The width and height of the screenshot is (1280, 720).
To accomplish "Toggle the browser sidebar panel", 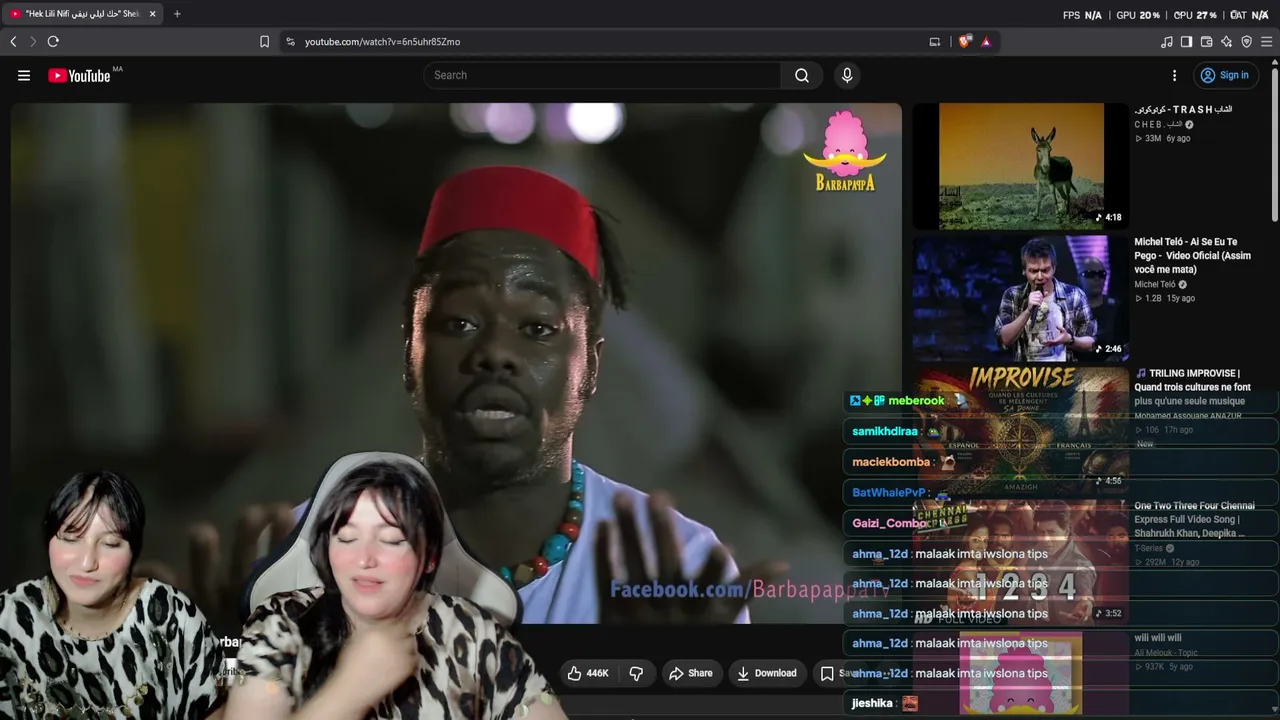I will tap(1186, 41).
